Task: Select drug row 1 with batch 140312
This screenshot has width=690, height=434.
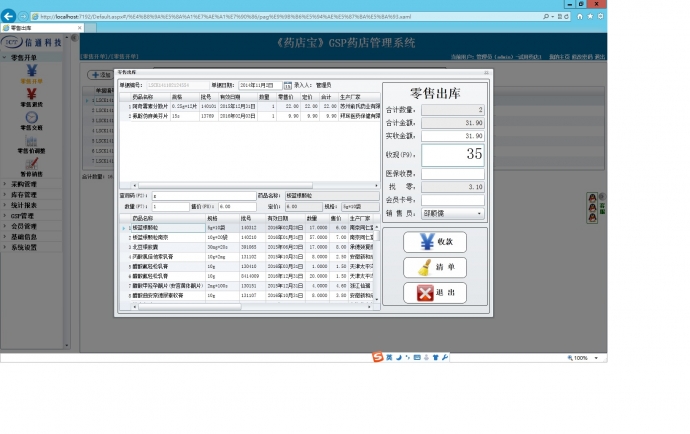Action: point(247,228)
